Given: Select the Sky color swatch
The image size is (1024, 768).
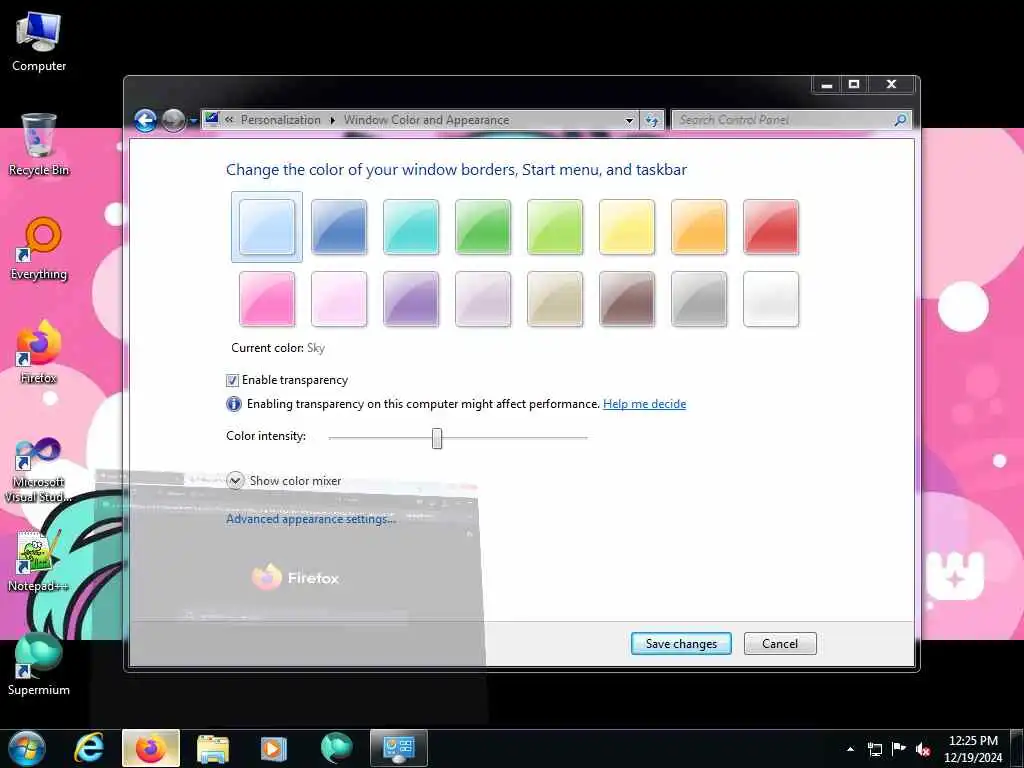Looking at the screenshot, I should coord(267,227).
